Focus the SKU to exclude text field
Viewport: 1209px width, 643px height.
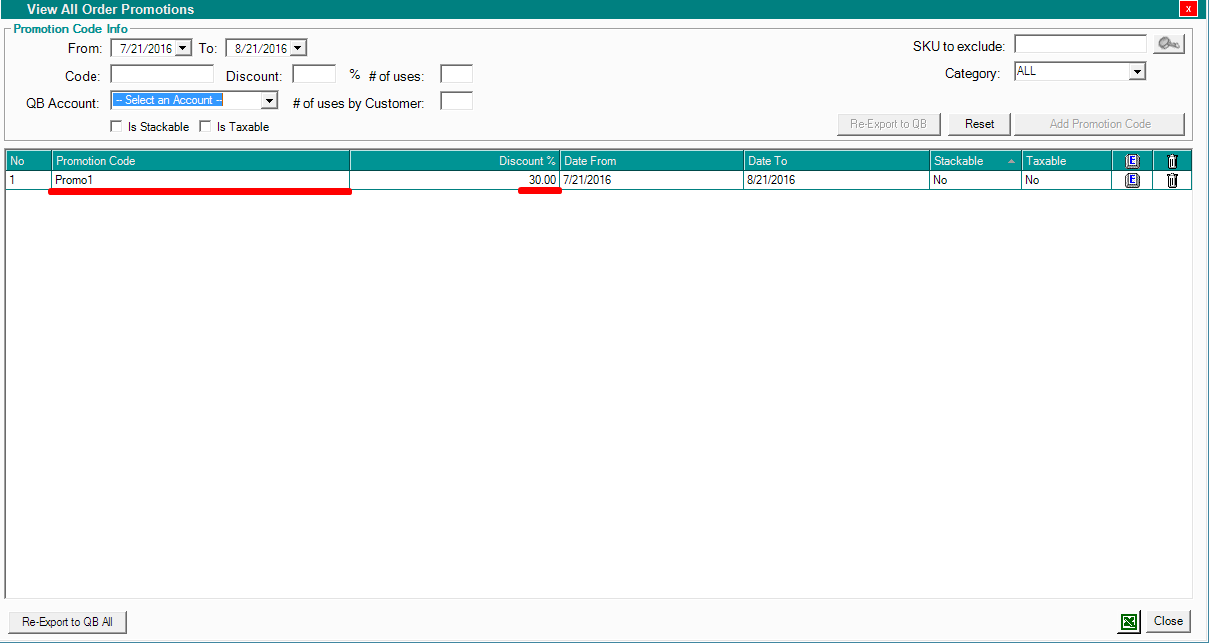(1080, 44)
